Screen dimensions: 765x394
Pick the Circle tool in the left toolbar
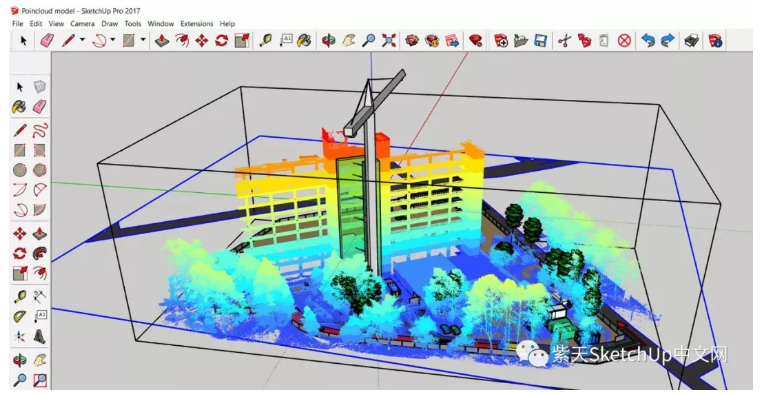pos(20,170)
